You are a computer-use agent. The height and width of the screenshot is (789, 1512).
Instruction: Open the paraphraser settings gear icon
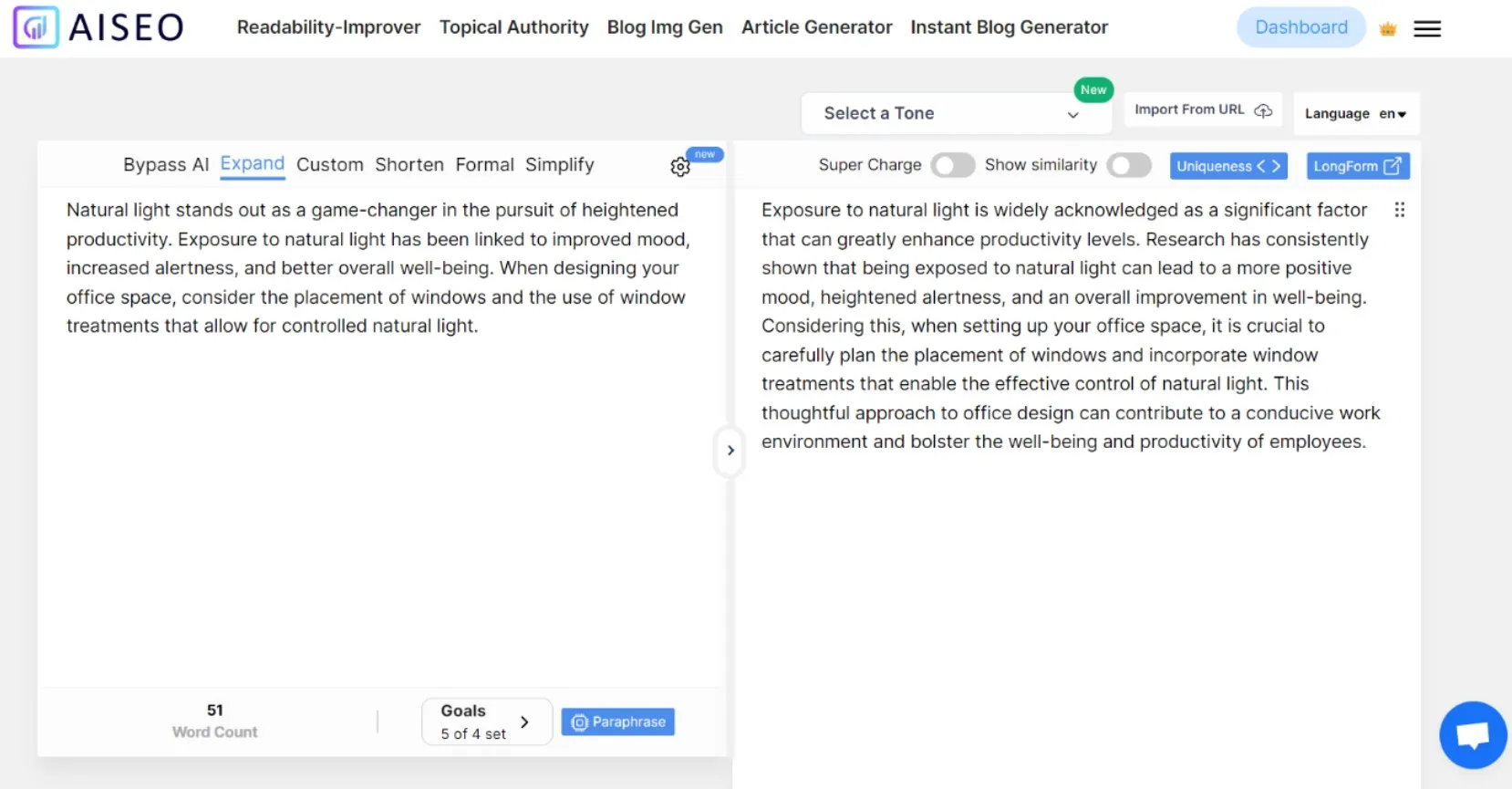[x=680, y=167]
